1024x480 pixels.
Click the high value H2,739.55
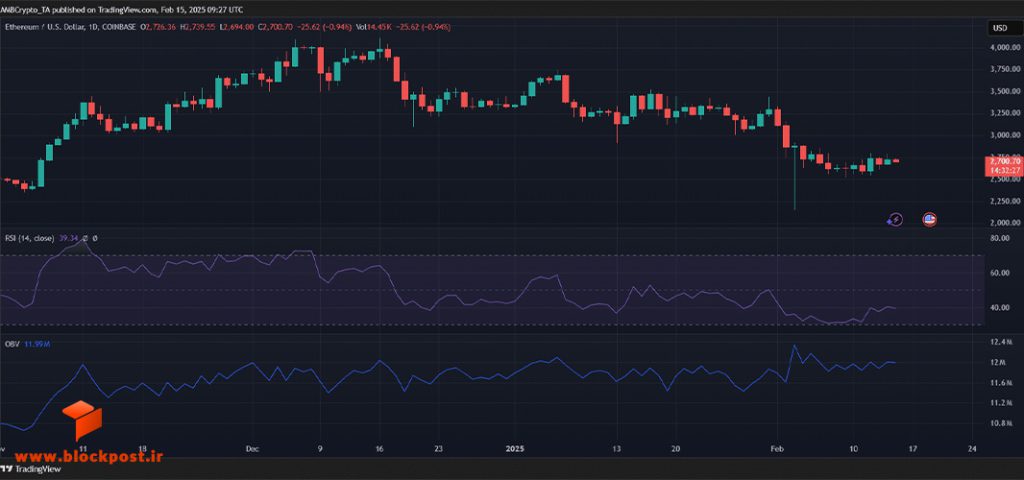coord(197,27)
